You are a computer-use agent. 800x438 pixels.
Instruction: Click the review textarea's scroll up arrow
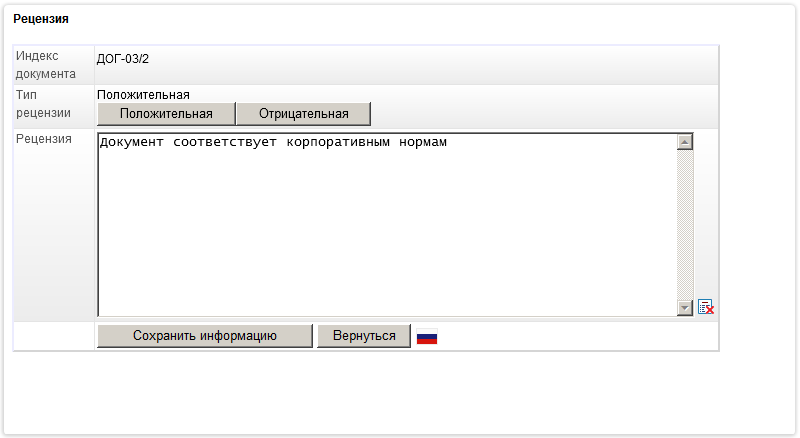[x=685, y=142]
